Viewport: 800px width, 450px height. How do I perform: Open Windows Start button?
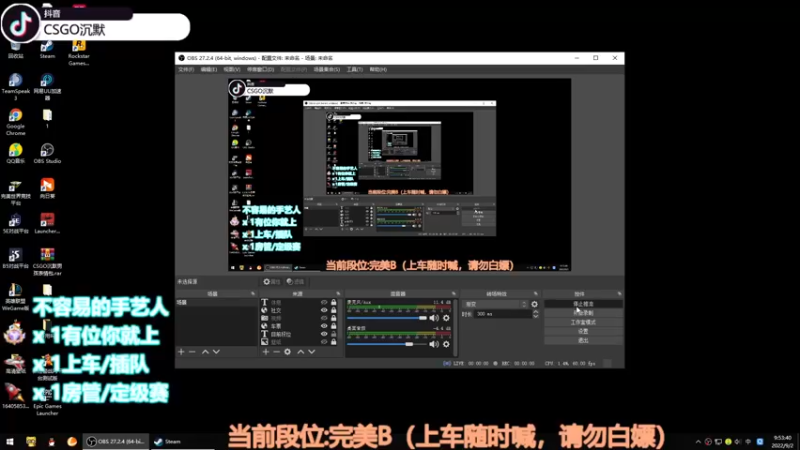[x=10, y=442]
